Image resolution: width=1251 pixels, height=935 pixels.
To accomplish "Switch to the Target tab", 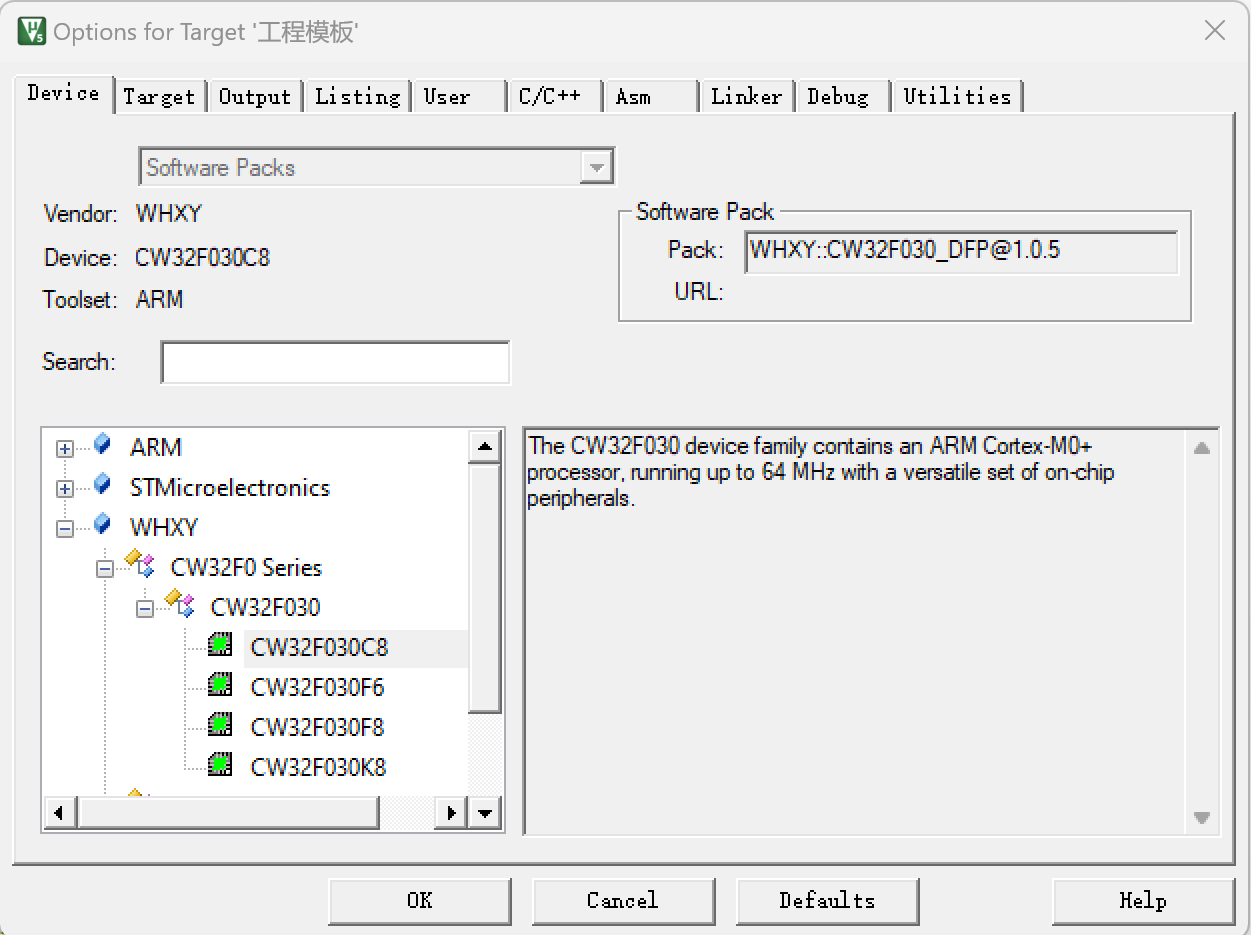I will pyautogui.click(x=159, y=97).
